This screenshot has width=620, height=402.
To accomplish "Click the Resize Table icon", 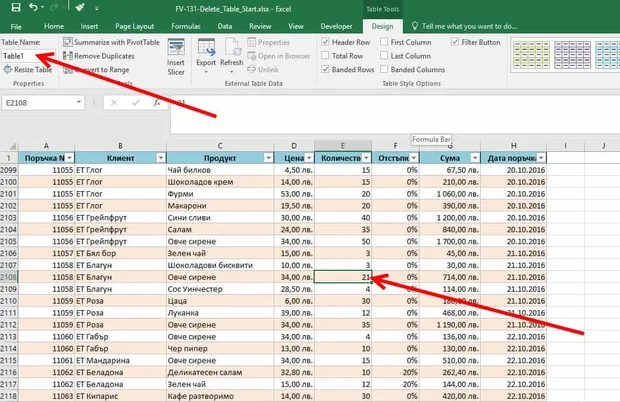I will click(x=8, y=70).
